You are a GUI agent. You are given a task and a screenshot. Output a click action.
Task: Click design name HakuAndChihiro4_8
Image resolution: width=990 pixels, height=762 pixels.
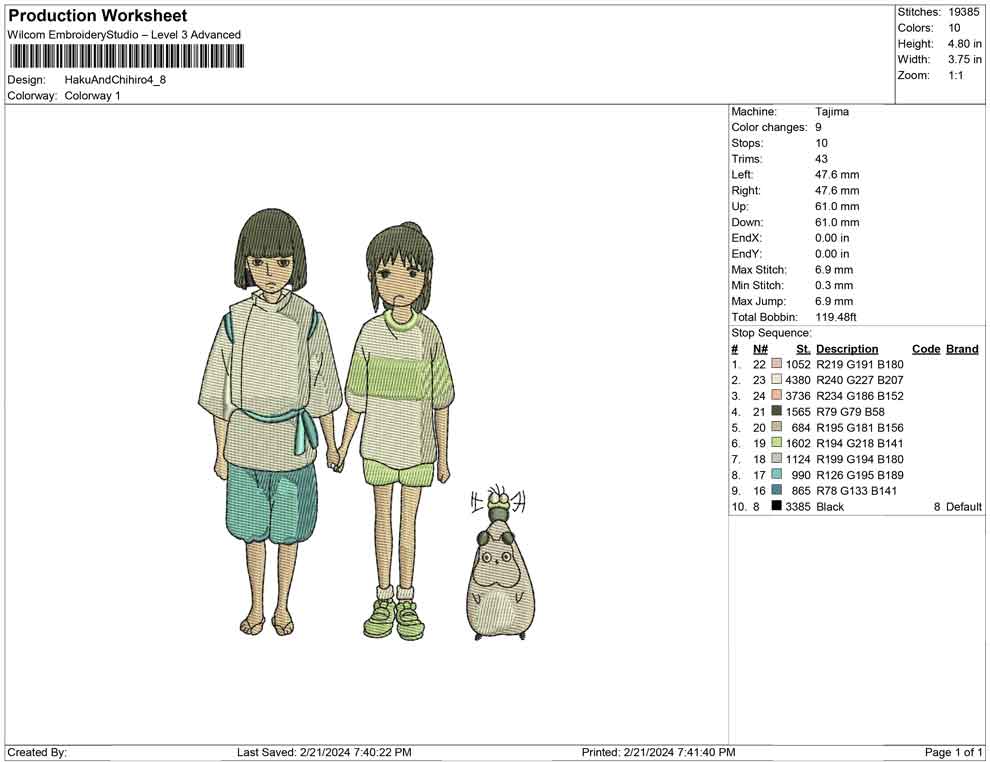[115, 80]
